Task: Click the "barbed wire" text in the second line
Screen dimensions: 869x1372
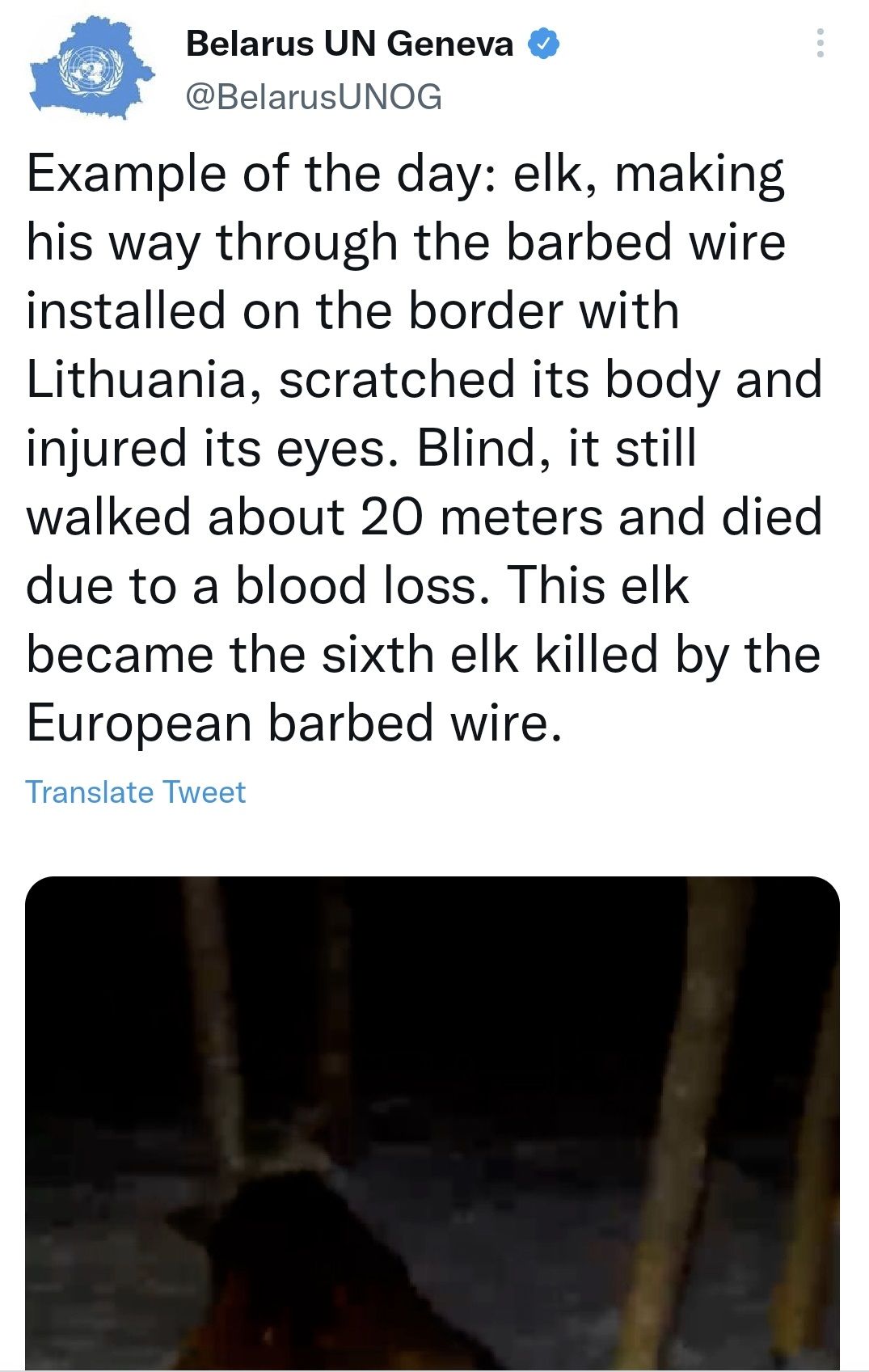Action: 645,243
